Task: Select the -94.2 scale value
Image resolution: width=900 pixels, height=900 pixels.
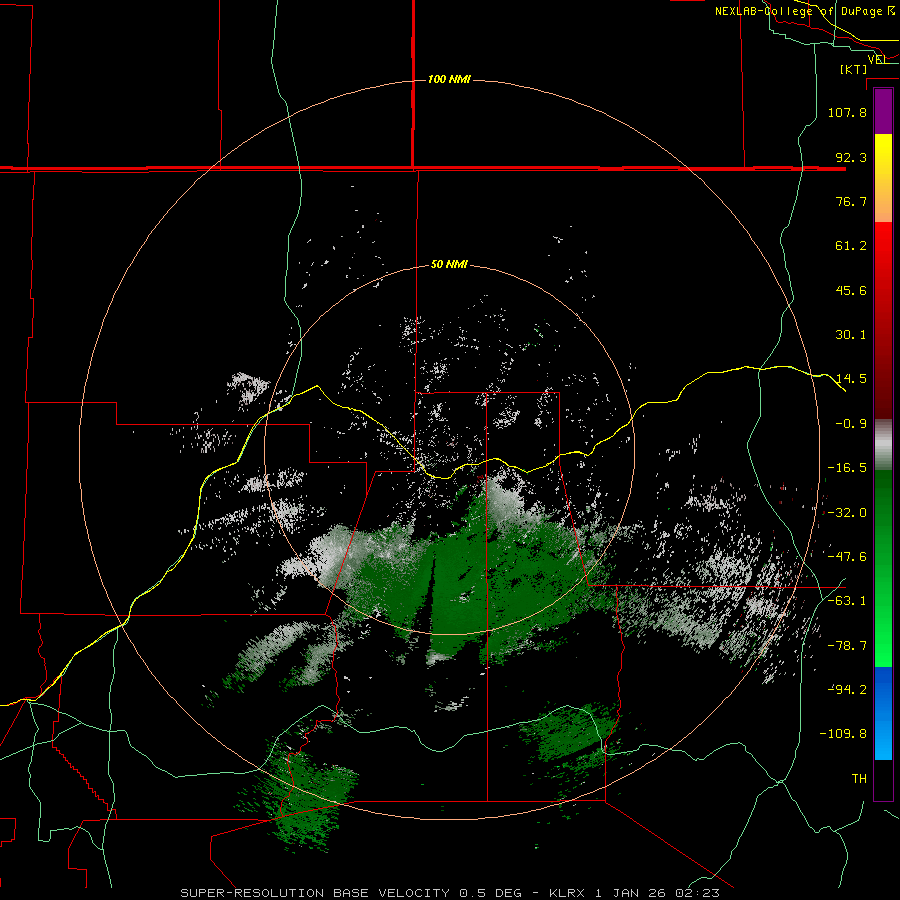Action: [x=847, y=689]
